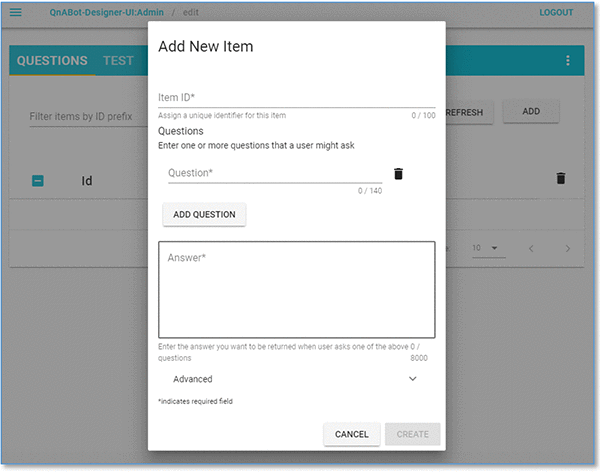
Task: Focus the Filter items by ID prefix field
Action: pyautogui.click(x=88, y=116)
